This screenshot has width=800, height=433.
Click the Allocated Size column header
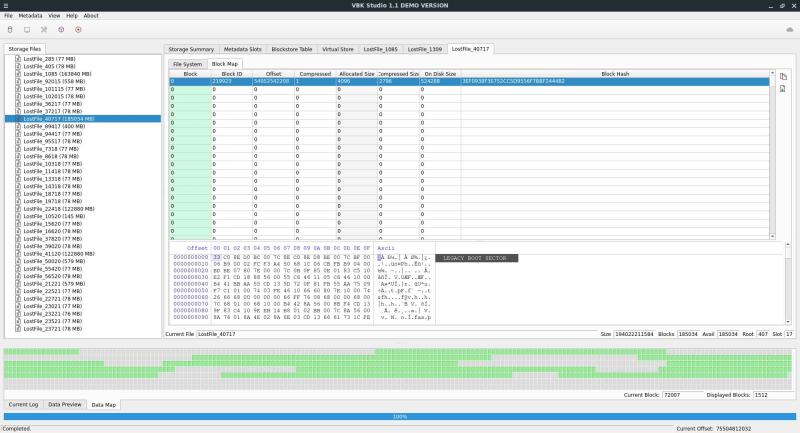click(357, 74)
